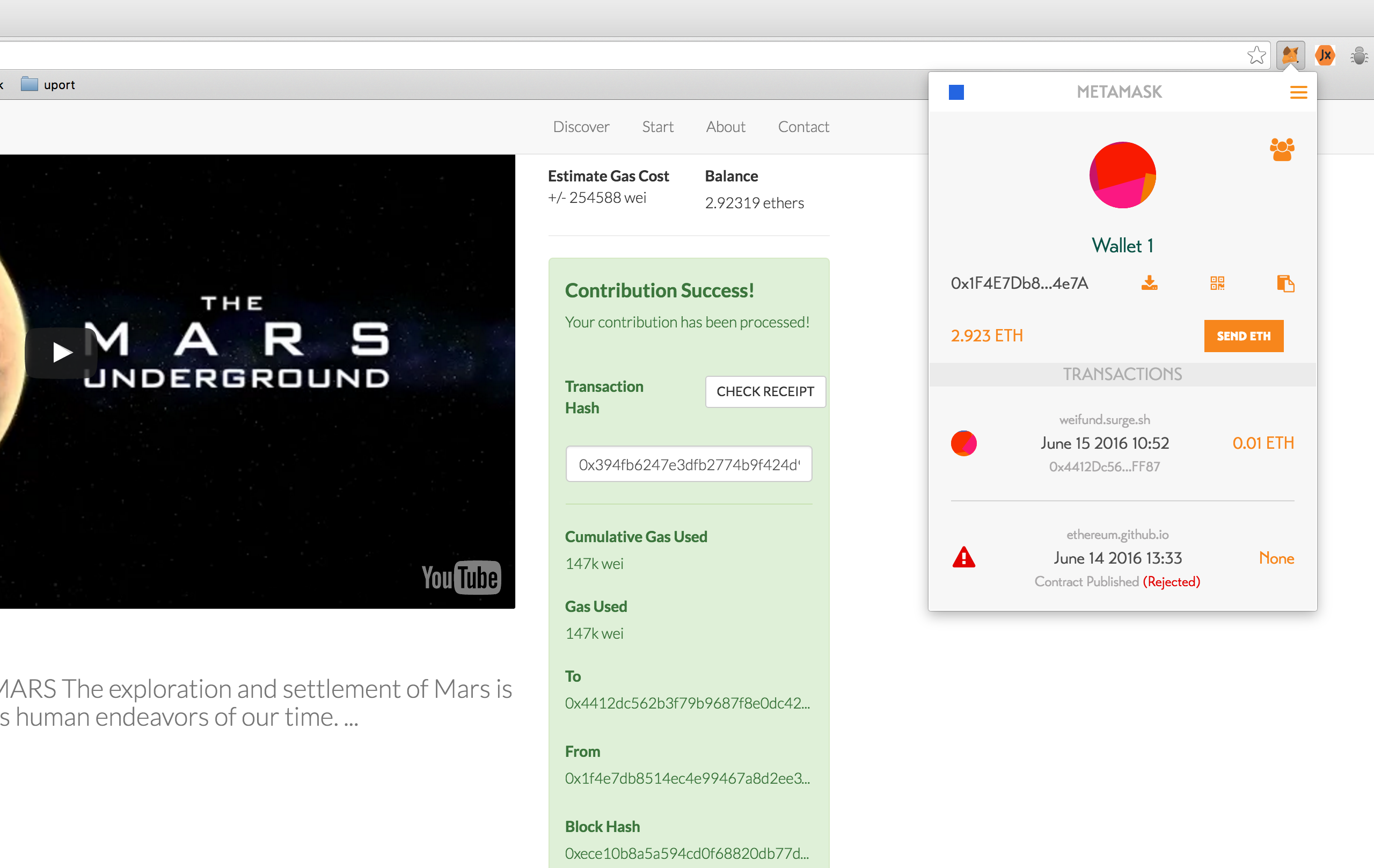Click the Contribution Success! heading
The image size is (1374, 868).
(659, 291)
